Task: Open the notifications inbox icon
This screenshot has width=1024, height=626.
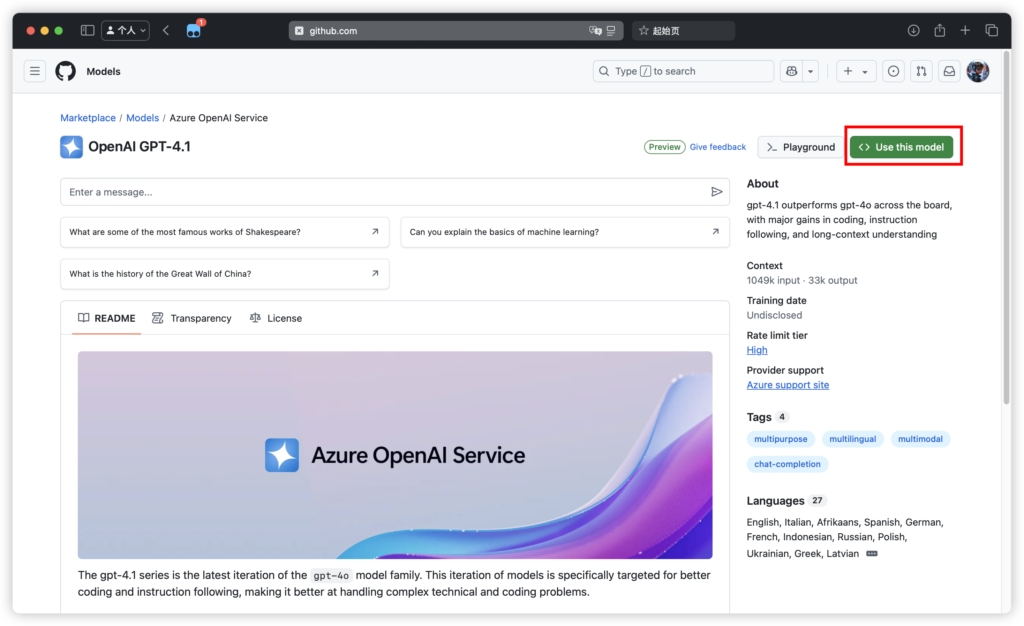Action: tap(949, 71)
